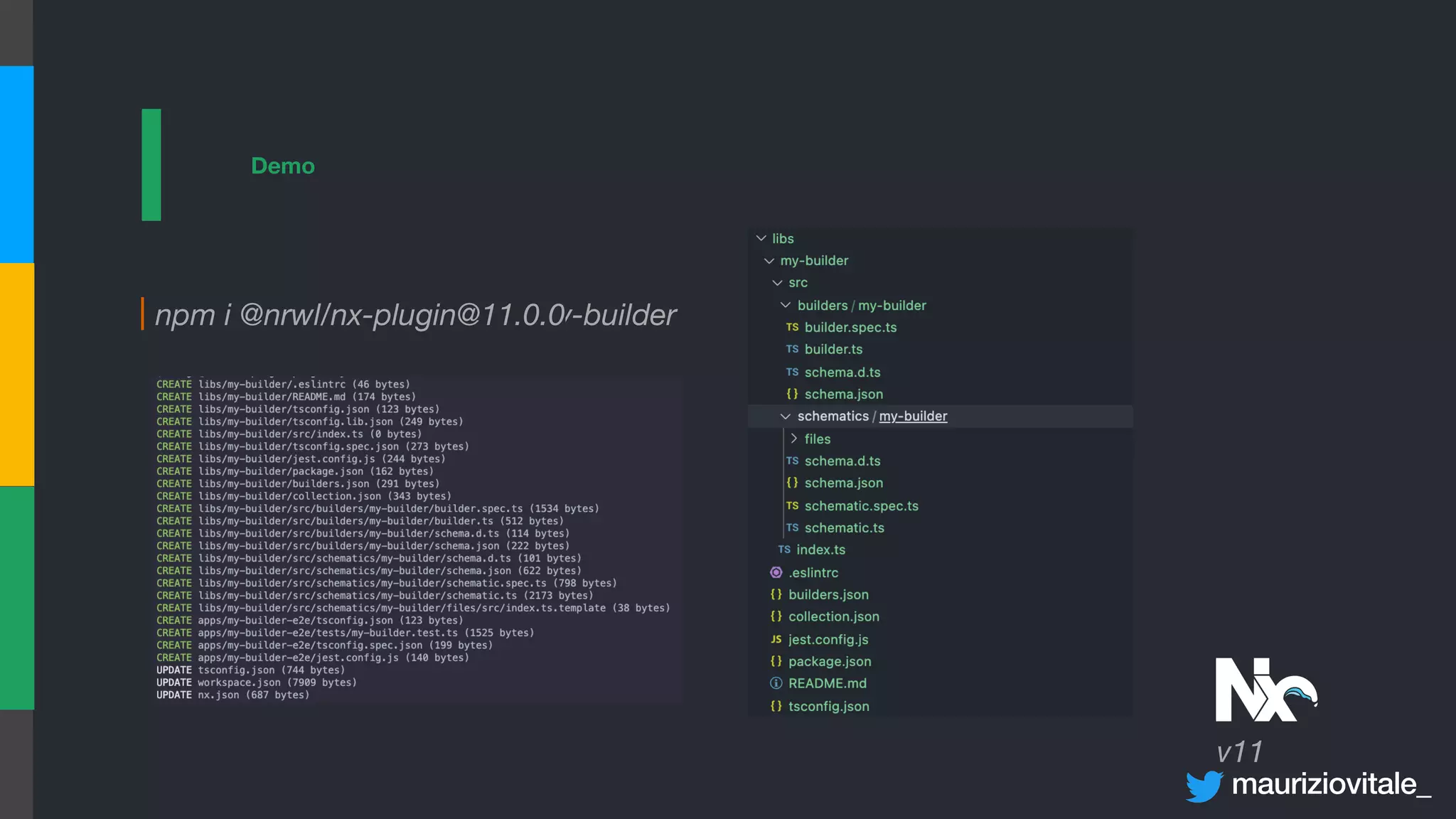Click the braces icon of schema.json under schematics
Screen dimensions: 1456x819
(x=792, y=483)
